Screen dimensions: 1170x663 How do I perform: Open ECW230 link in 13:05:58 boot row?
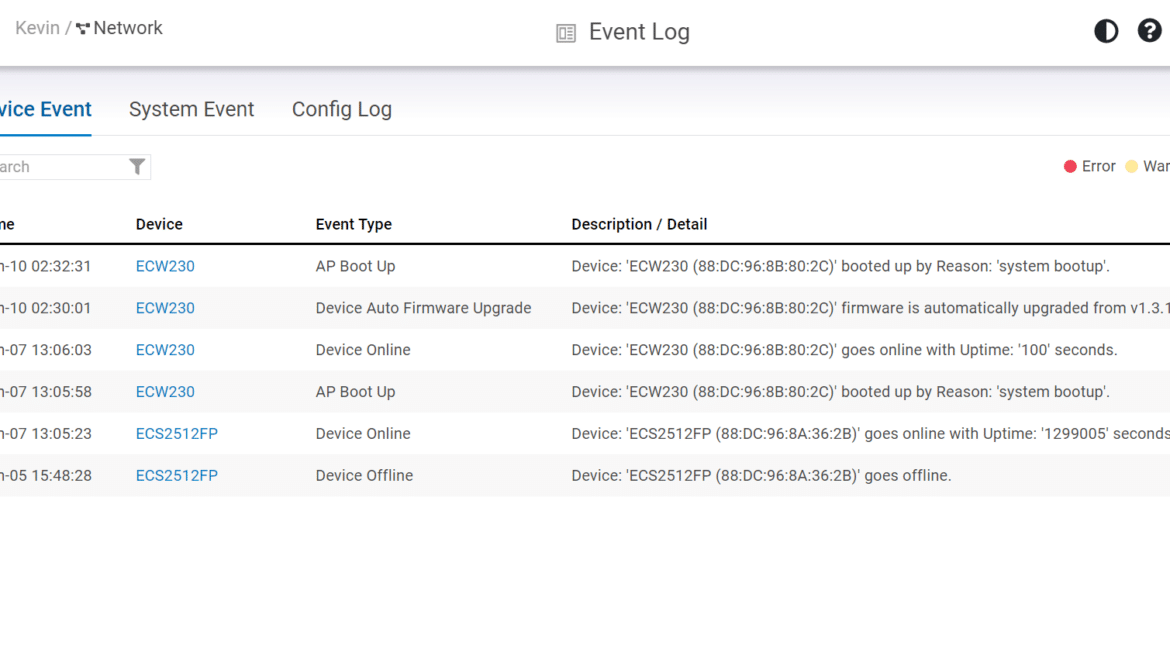165,392
